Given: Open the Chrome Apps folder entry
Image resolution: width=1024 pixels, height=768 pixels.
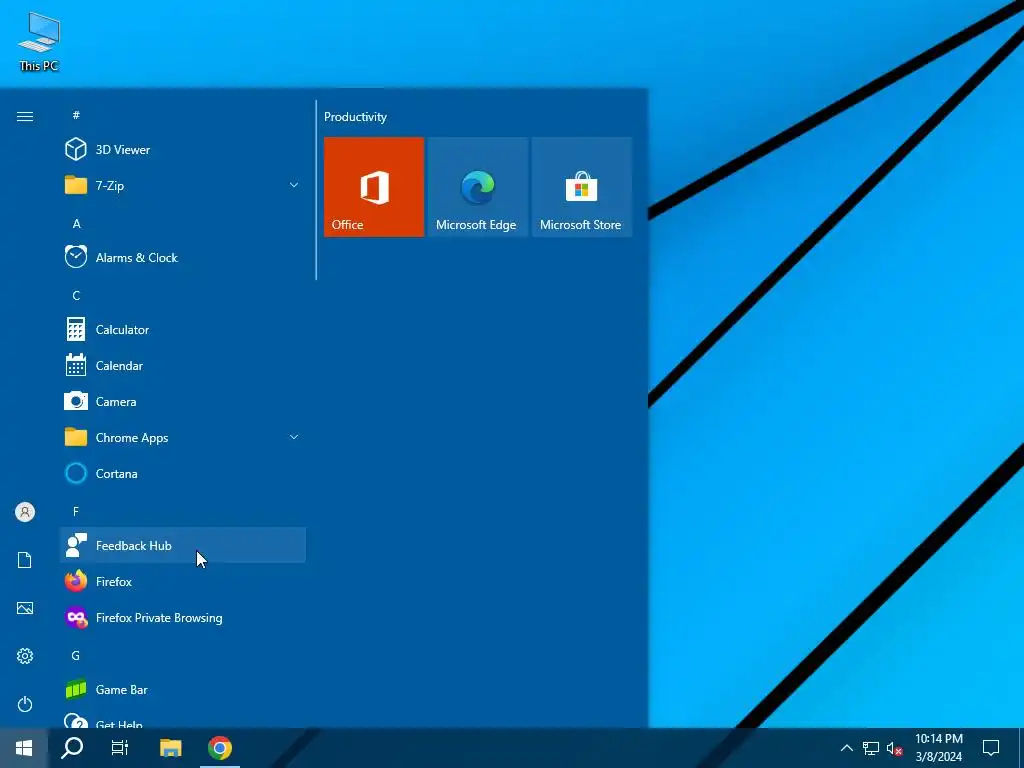Looking at the screenshot, I should (183, 438).
